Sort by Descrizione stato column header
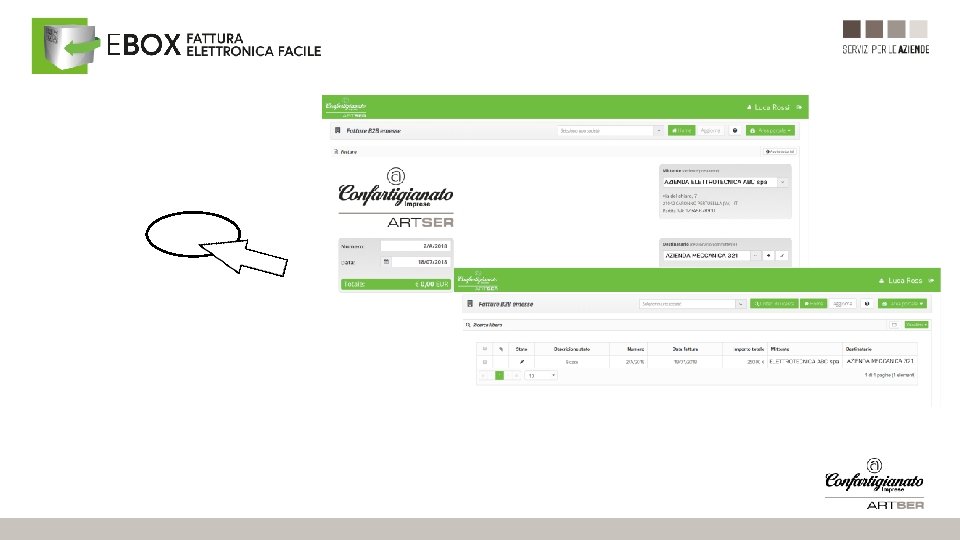Image resolution: width=960 pixels, height=540 pixels. click(x=572, y=349)
